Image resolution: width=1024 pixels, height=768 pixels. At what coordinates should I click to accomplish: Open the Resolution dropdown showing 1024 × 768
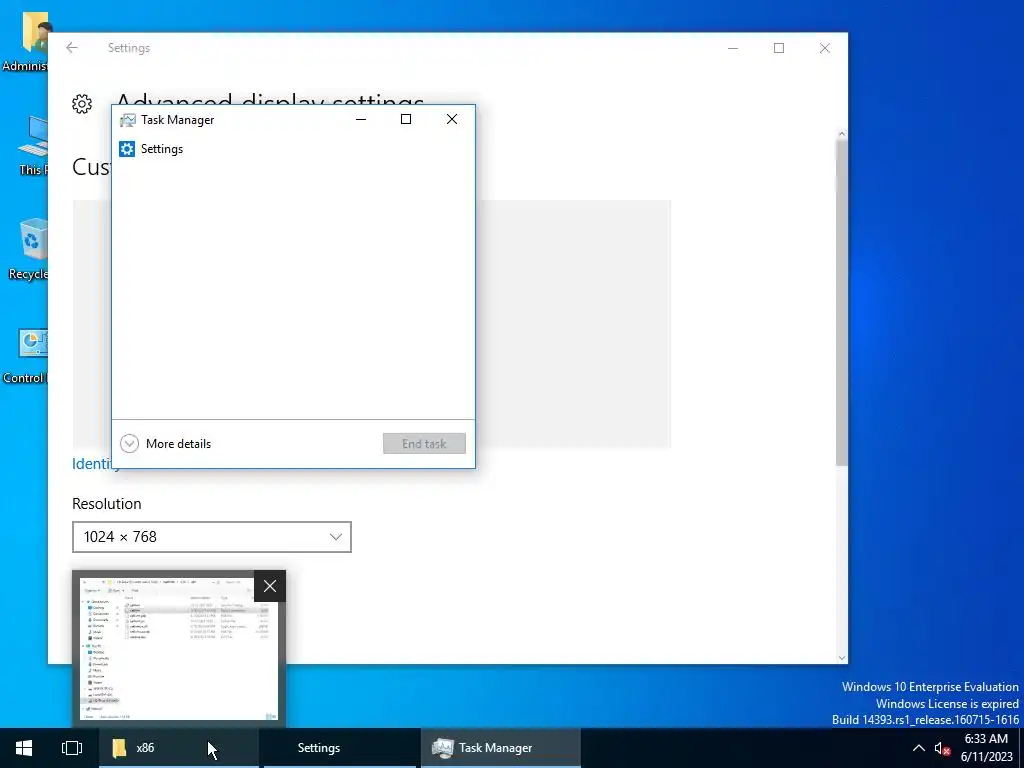(212, 537)
